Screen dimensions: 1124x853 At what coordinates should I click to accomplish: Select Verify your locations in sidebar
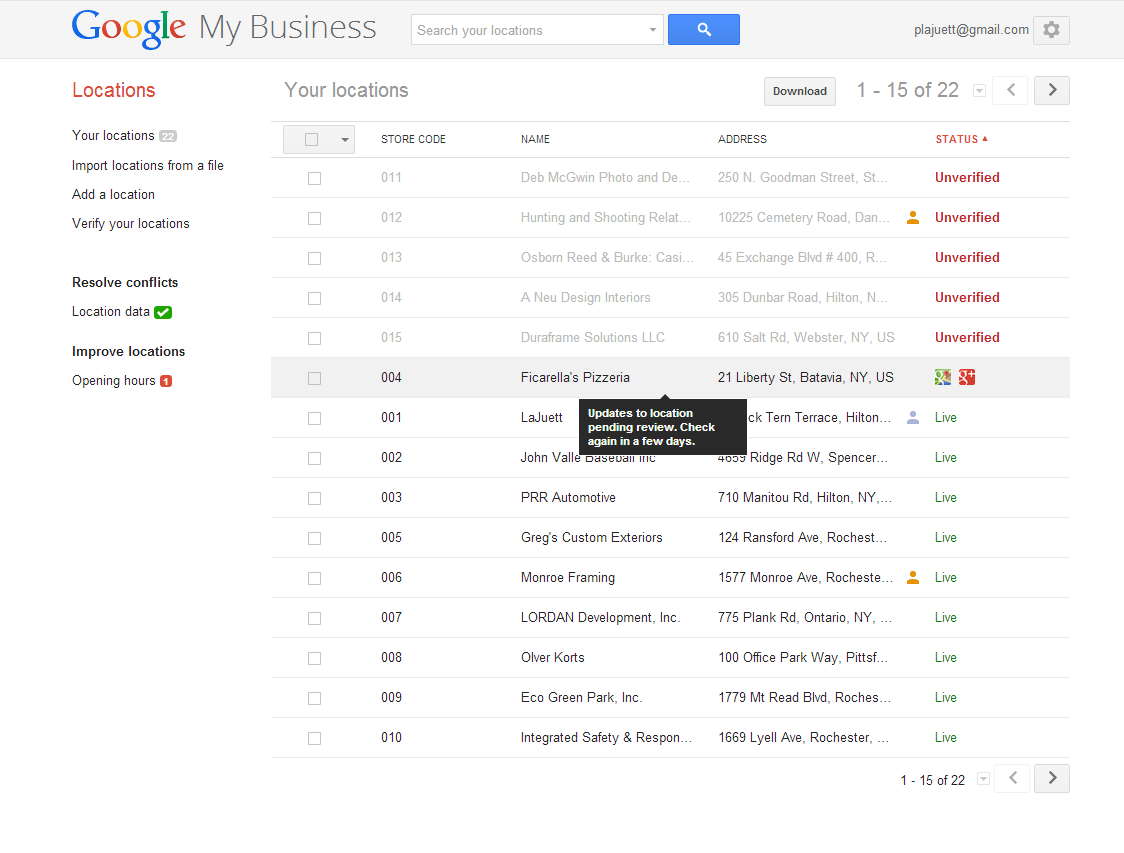pos(130,224)
